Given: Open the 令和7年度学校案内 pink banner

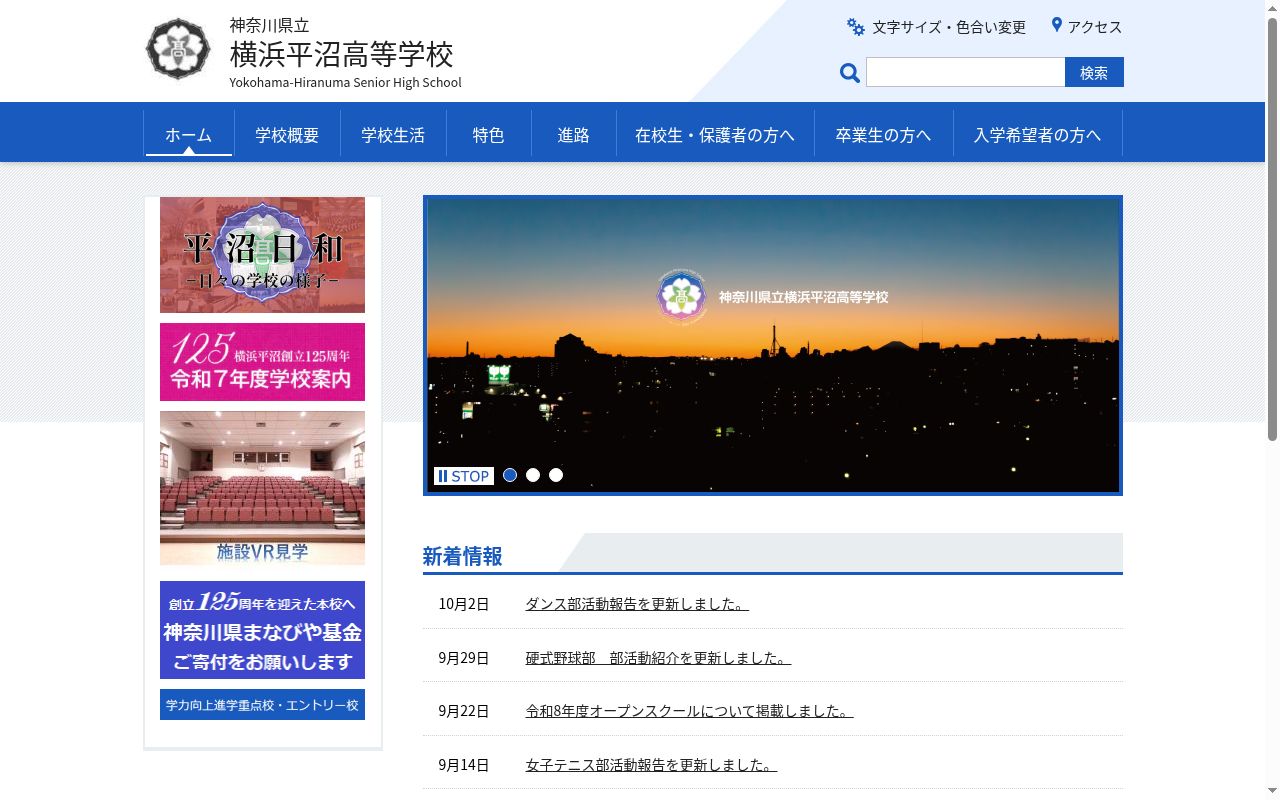Looking at the screenshot, I should [262, 362].
